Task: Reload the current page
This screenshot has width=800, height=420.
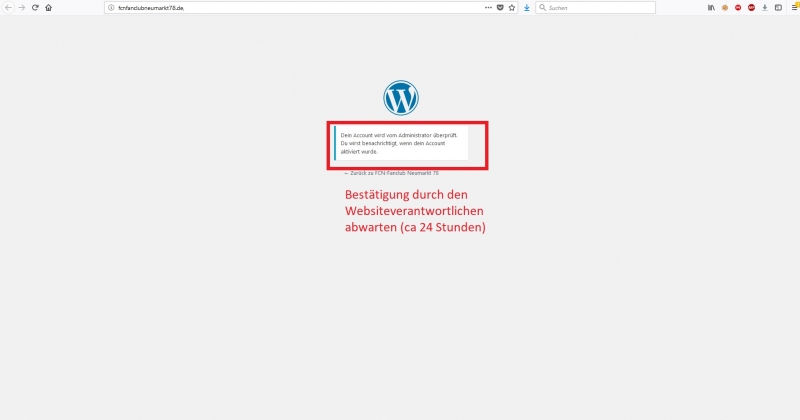Action: point(35,8)
